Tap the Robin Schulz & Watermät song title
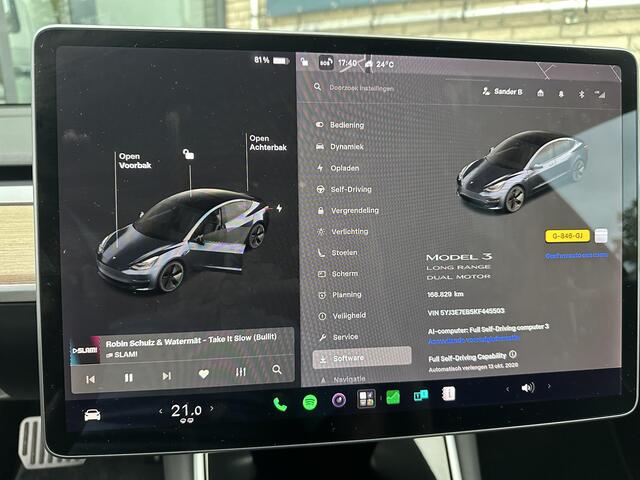The image size is (640, 480). tap(191, 340)
